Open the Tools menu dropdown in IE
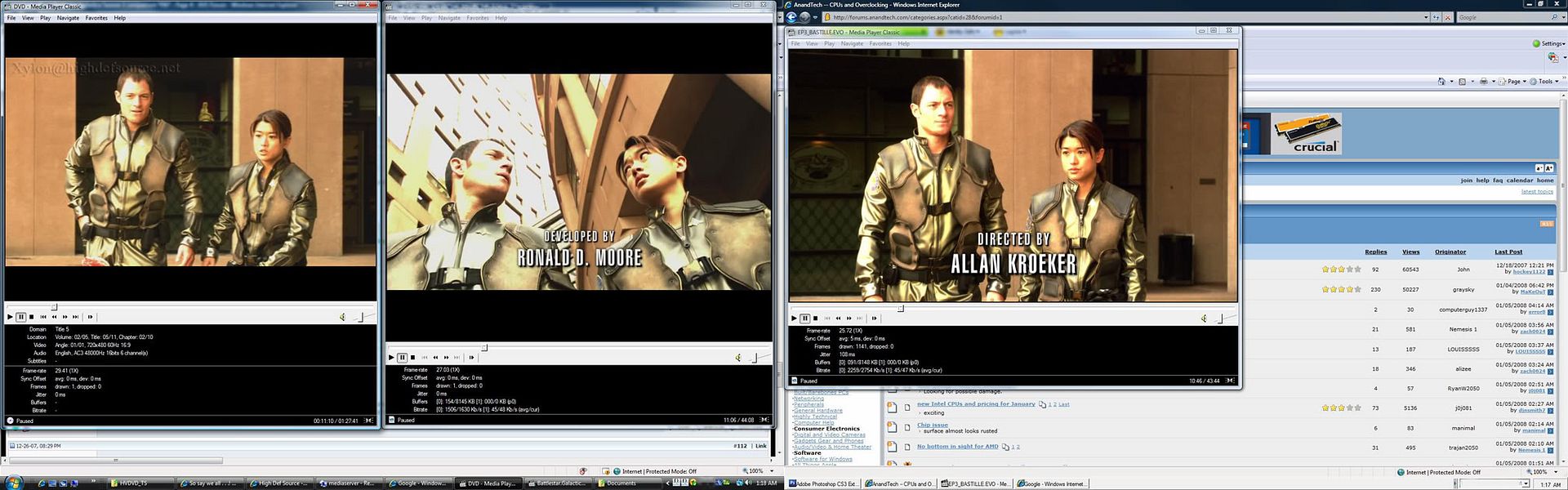Viewport: 1568px width, 490px height. [x=1543, y=82]
